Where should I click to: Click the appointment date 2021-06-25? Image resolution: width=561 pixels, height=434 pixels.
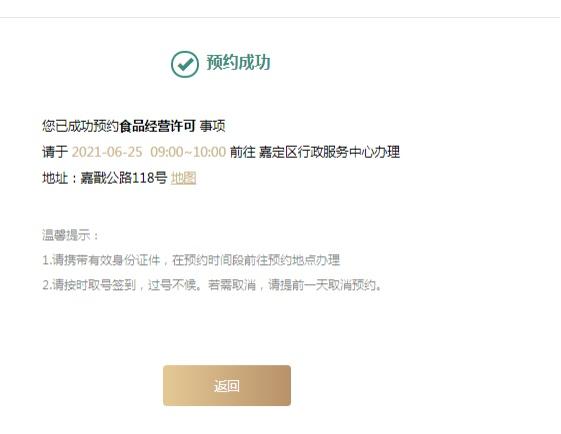click(107, 152)
